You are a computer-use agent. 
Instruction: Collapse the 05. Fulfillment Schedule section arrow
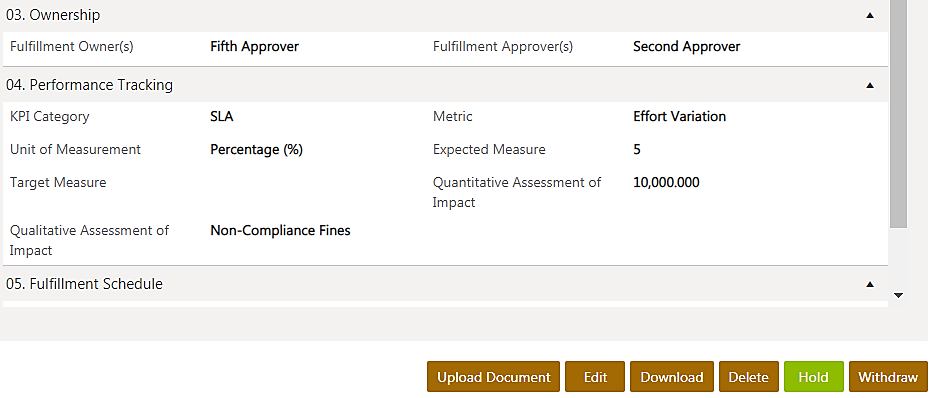tap(870, 284)
